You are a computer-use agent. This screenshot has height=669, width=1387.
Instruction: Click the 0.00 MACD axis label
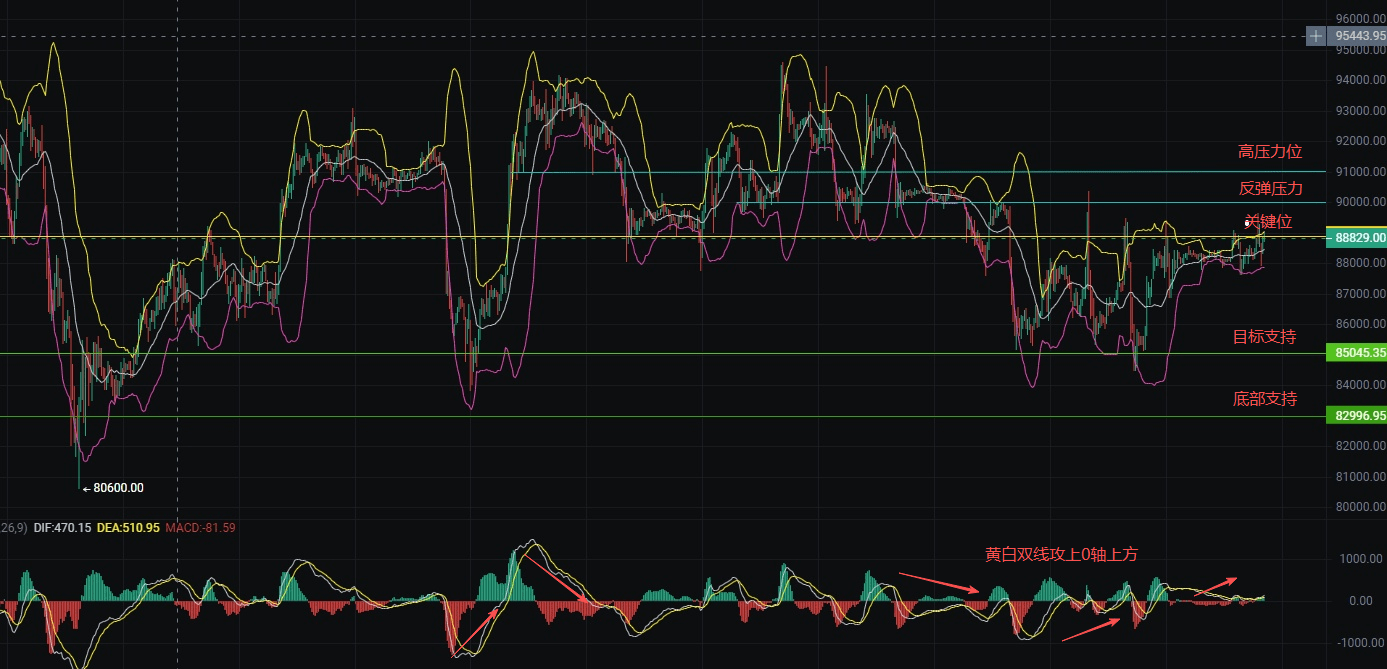(1360, 601)
